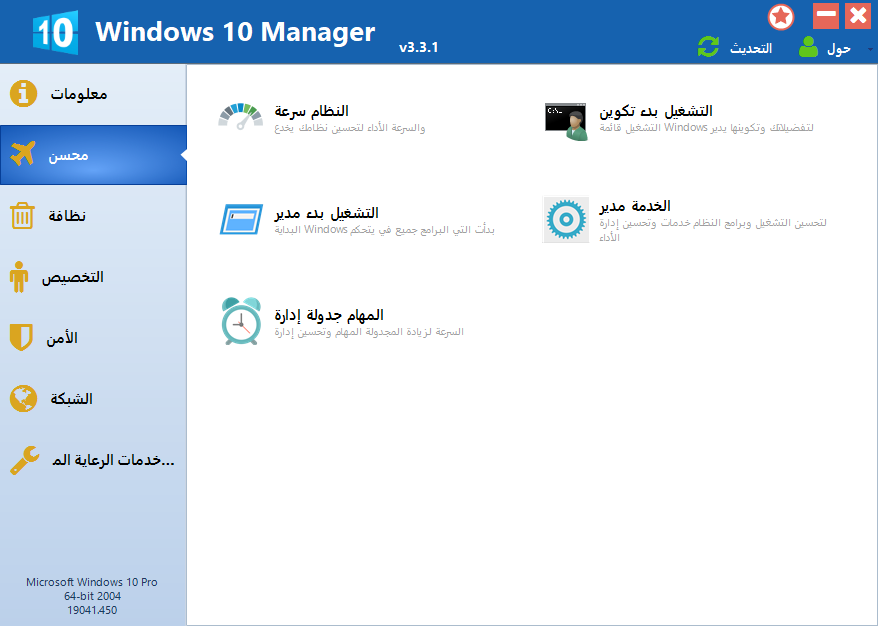Click the 19041.450 build number
Screen dimensions: 878x626
point(92,610)
